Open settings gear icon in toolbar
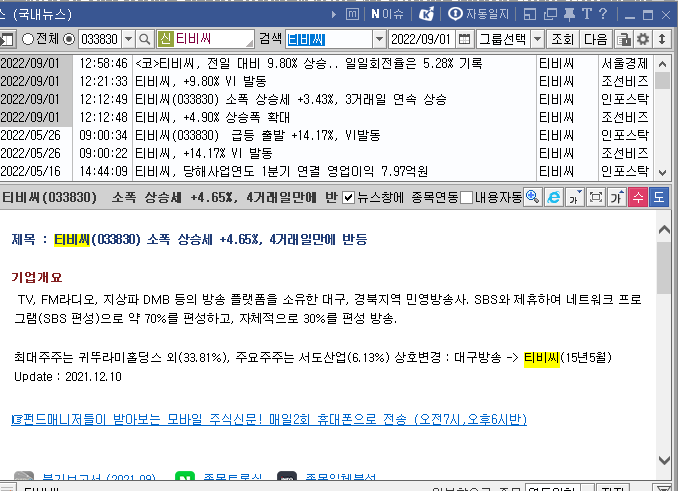Viewport: 678px width, 491px height. (643, 39)
